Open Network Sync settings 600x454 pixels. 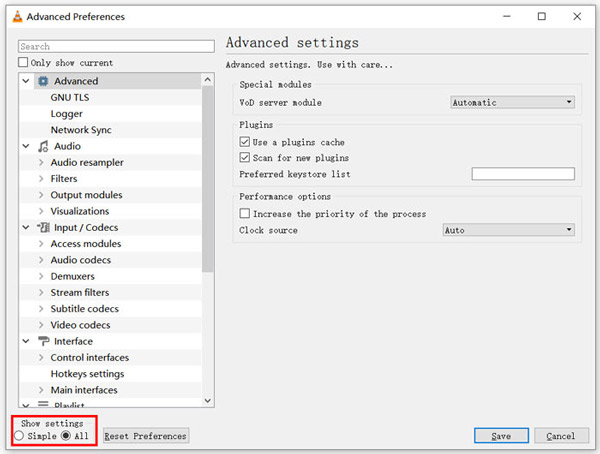81,130
